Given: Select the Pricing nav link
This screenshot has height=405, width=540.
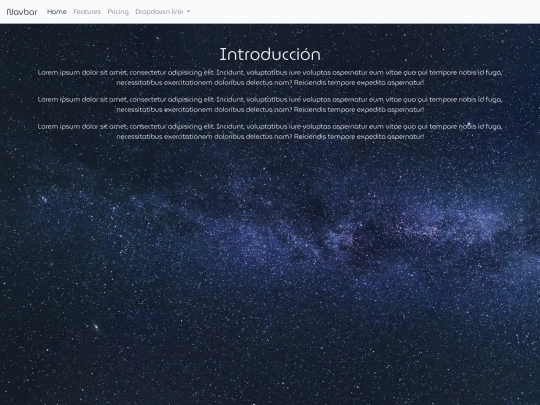Looking at the screenshot, I should pos(118,12).
